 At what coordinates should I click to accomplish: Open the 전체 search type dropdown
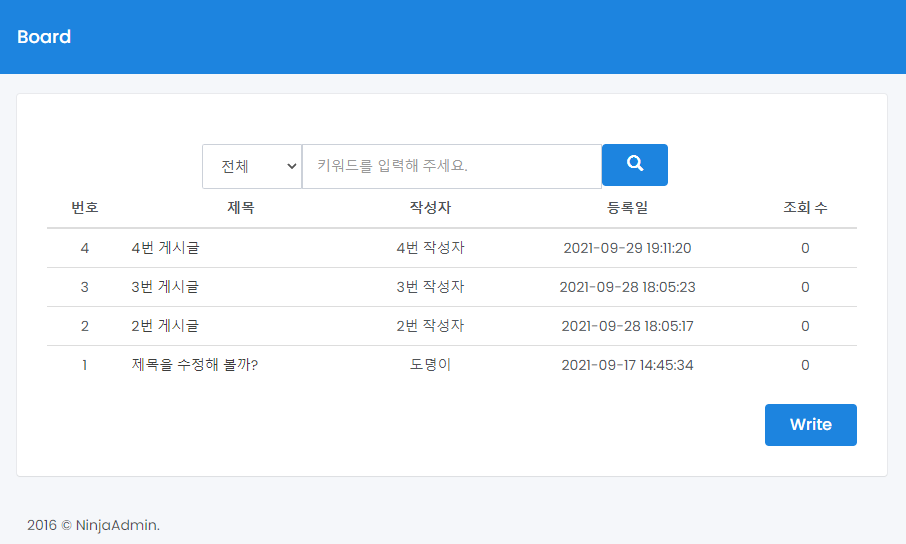(252, 166)
